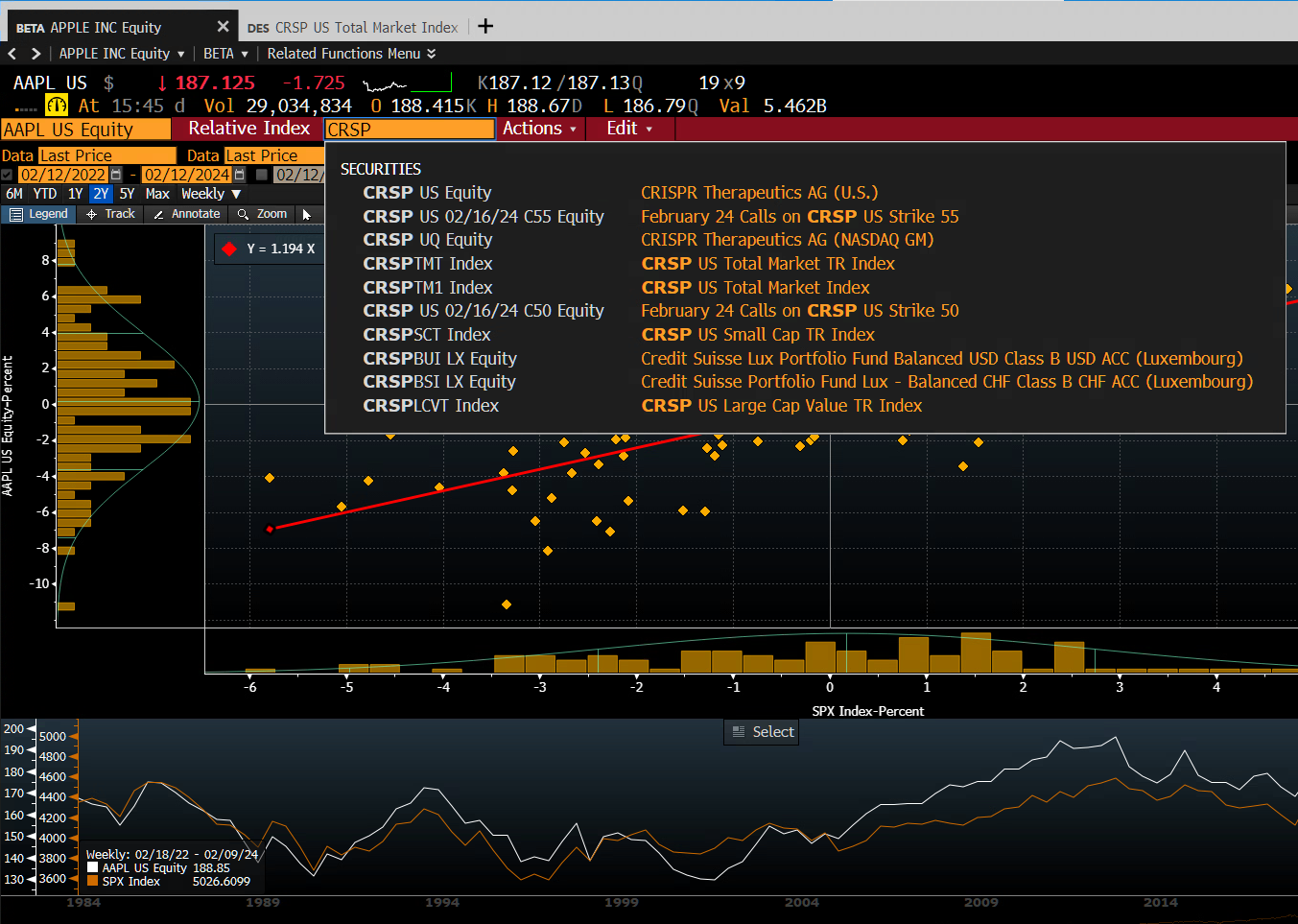Select the 5Y range tab
The image size is (1298, 924).
[x=127, y=194]
